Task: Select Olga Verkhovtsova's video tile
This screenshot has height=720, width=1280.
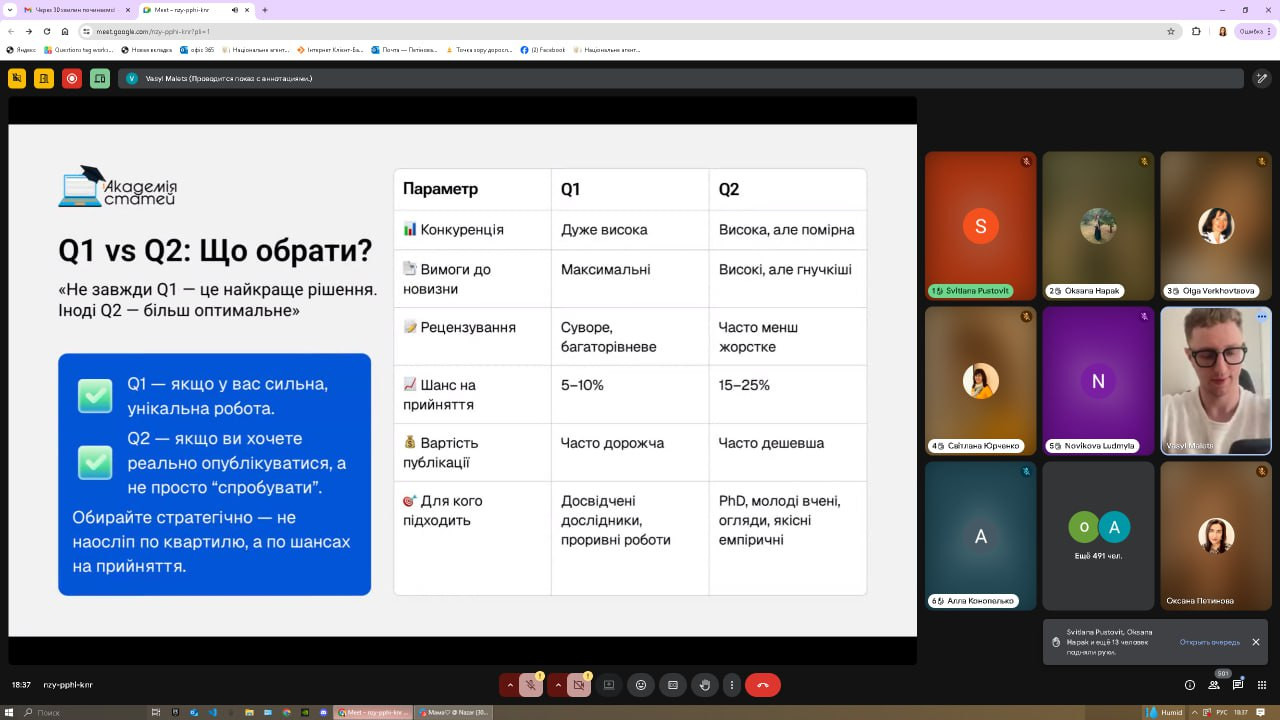Action: click(1216, 226)
